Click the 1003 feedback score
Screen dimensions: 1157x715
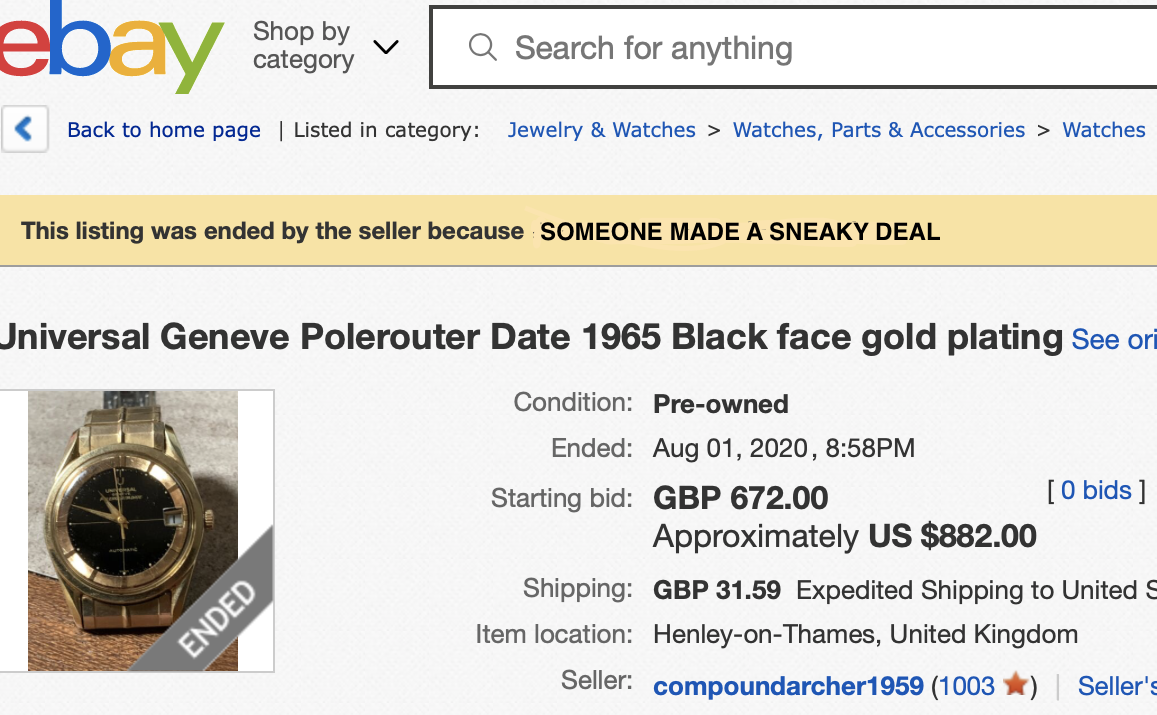pyautogui.click(x=967, y=687)
